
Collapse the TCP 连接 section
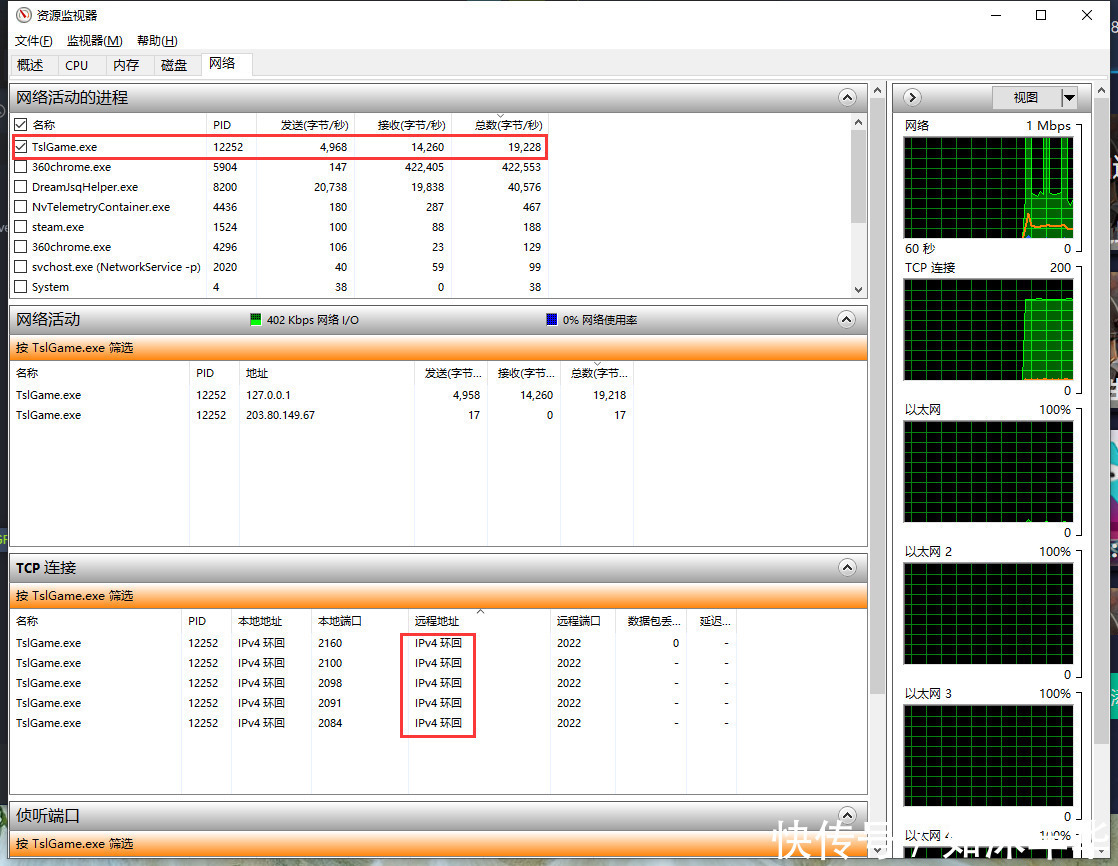point(847,567)
